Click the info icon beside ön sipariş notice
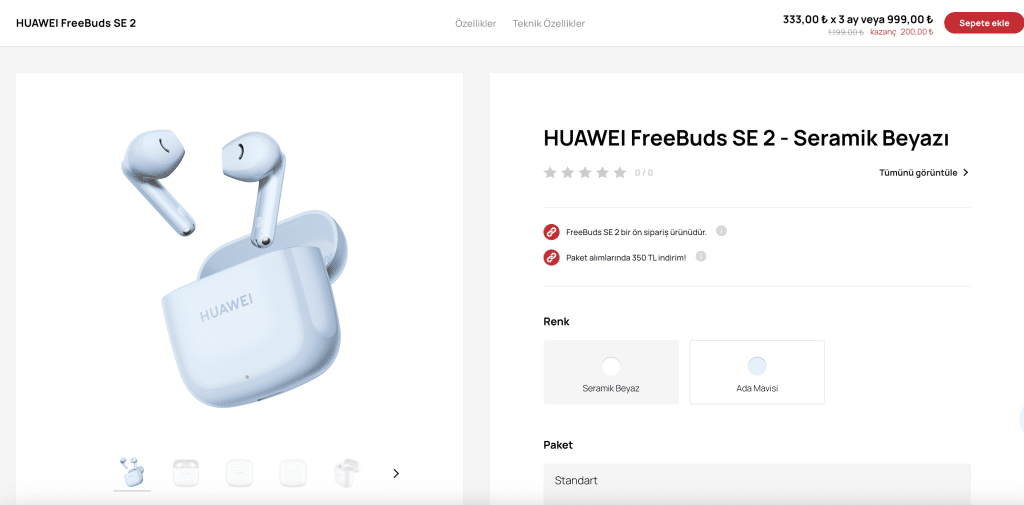1024x505 pixels. tap(721, 231)
